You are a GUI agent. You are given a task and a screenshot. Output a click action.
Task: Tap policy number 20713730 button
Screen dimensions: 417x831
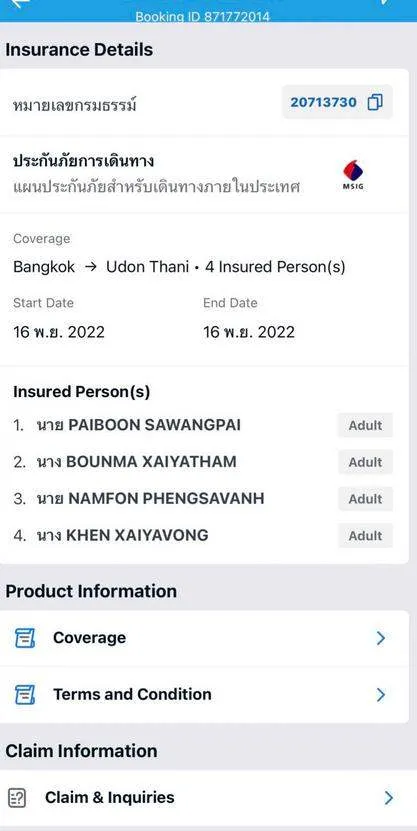(337, 102)
